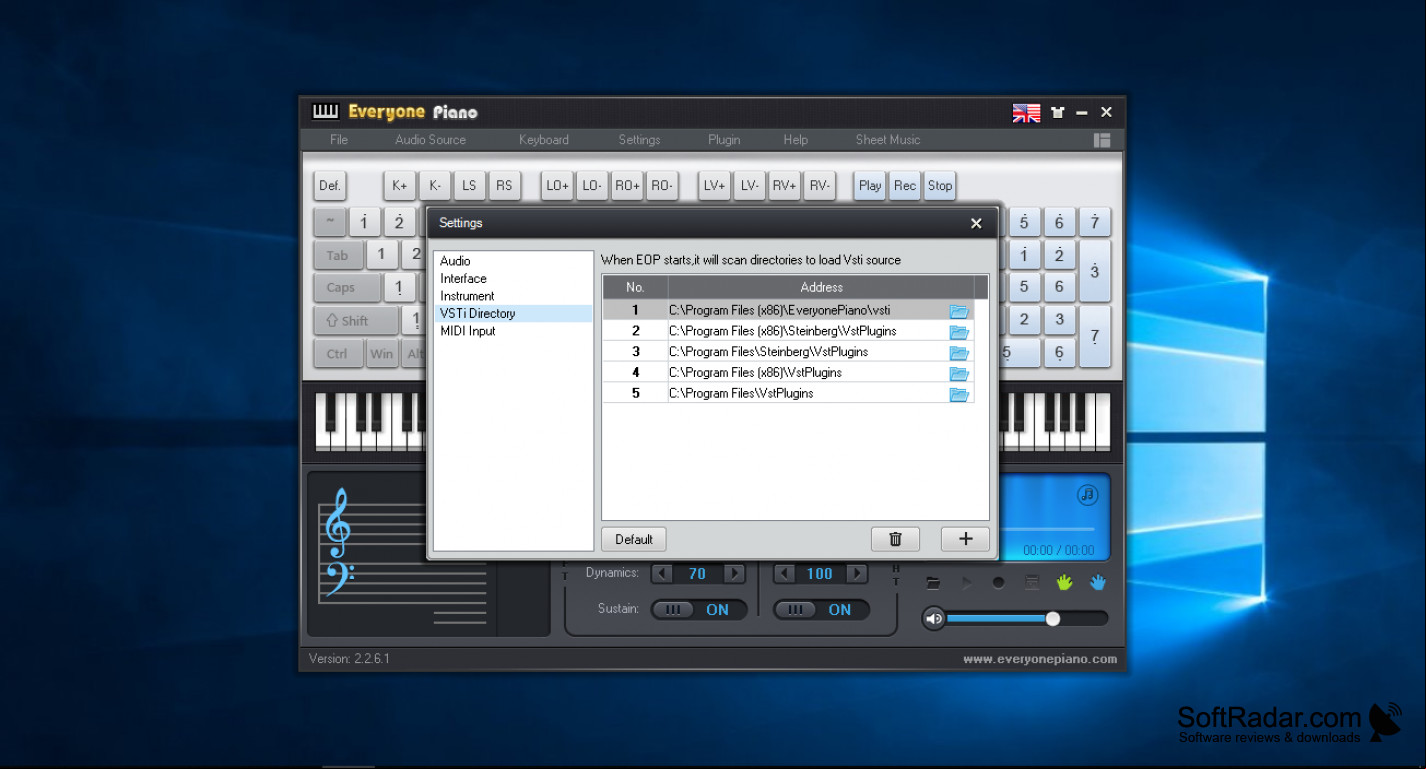
Task: Open file with the player folder icon
Action: 933,583
